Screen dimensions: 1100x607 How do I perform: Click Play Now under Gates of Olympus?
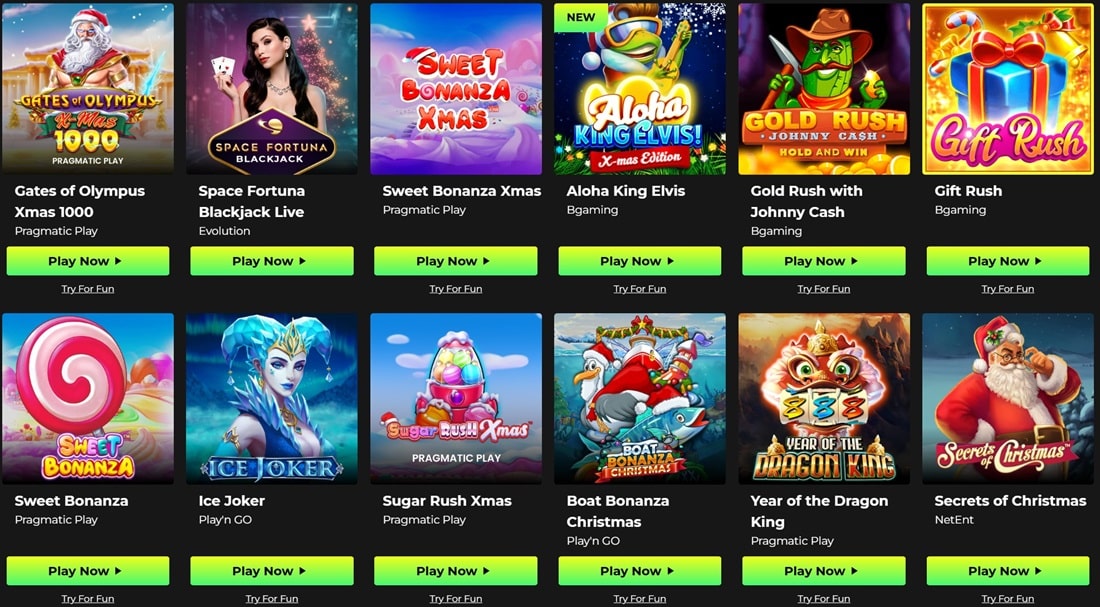coord(88,261)
